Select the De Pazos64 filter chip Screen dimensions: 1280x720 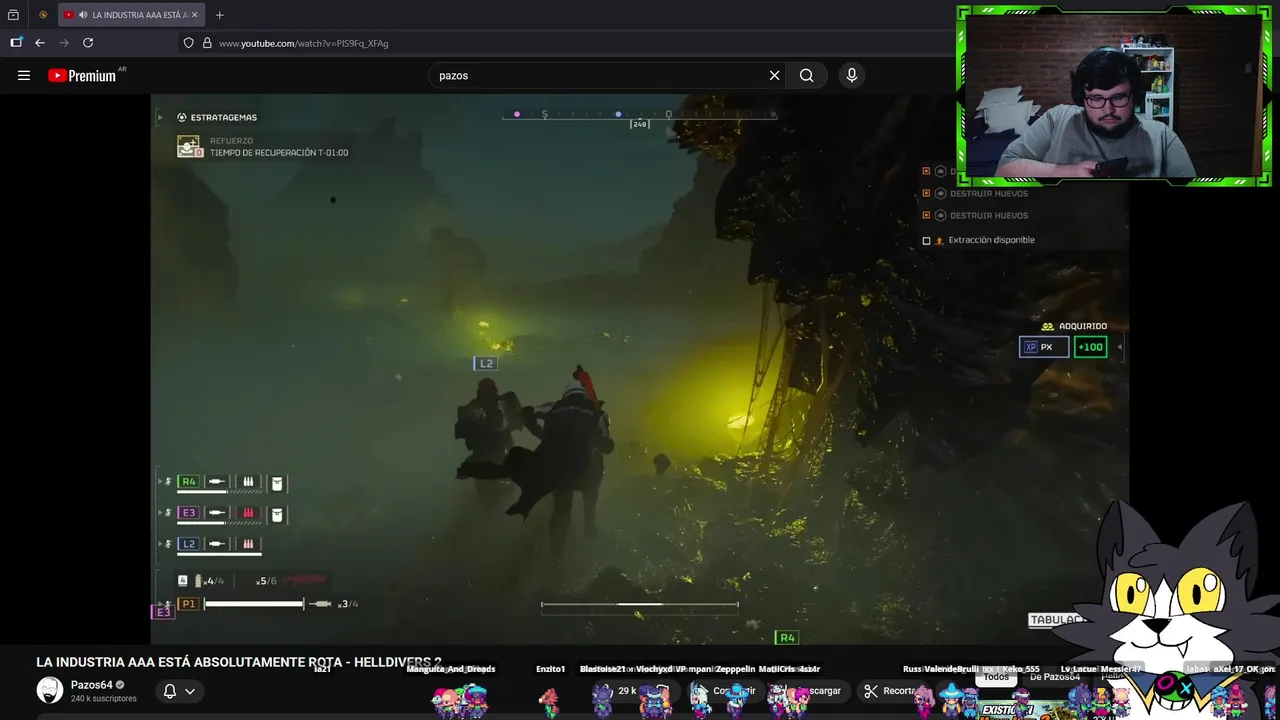(1055, 677)
